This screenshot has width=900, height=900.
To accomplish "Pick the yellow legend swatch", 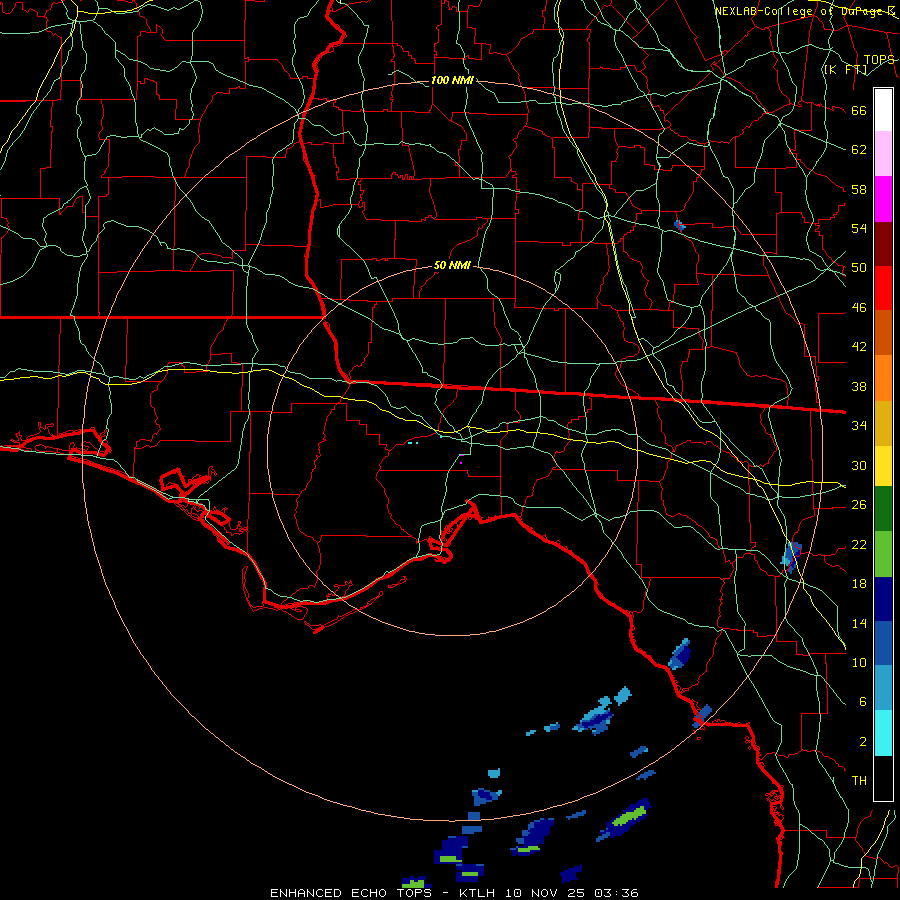I will click(883, 466).
